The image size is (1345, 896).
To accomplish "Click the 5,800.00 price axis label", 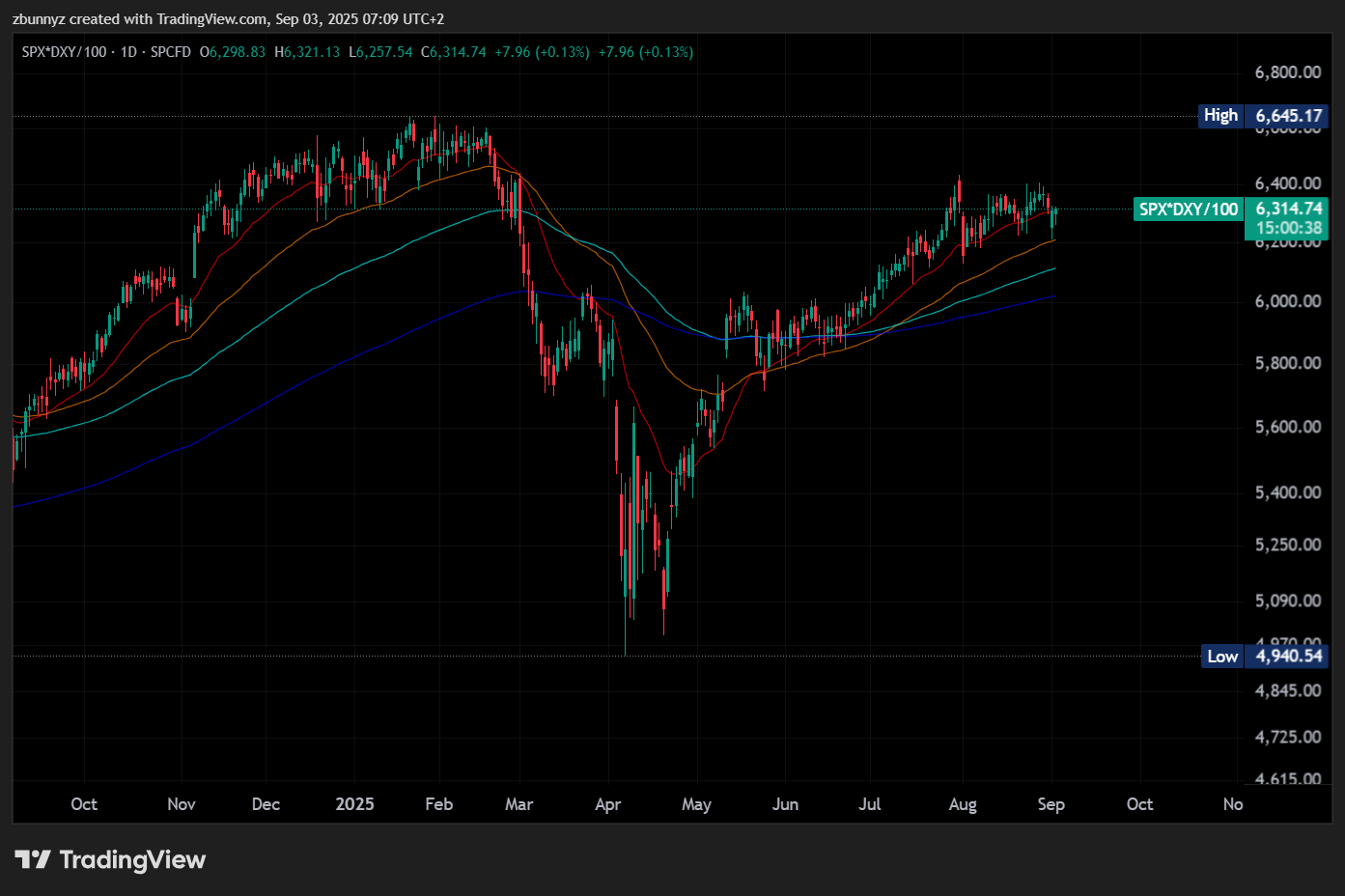I will coord(1288,363).
